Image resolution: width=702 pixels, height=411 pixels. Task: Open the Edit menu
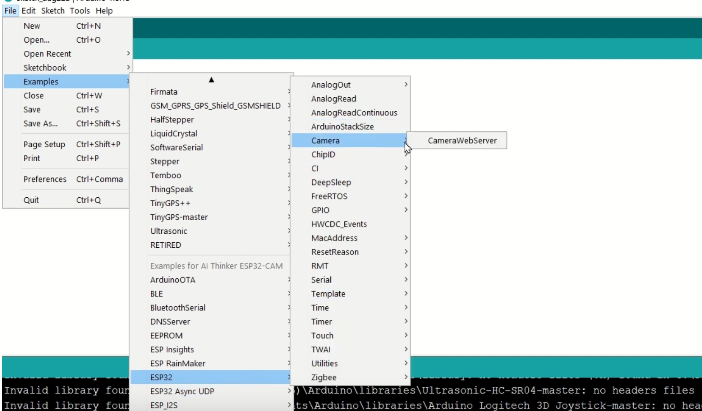point(28,11)
